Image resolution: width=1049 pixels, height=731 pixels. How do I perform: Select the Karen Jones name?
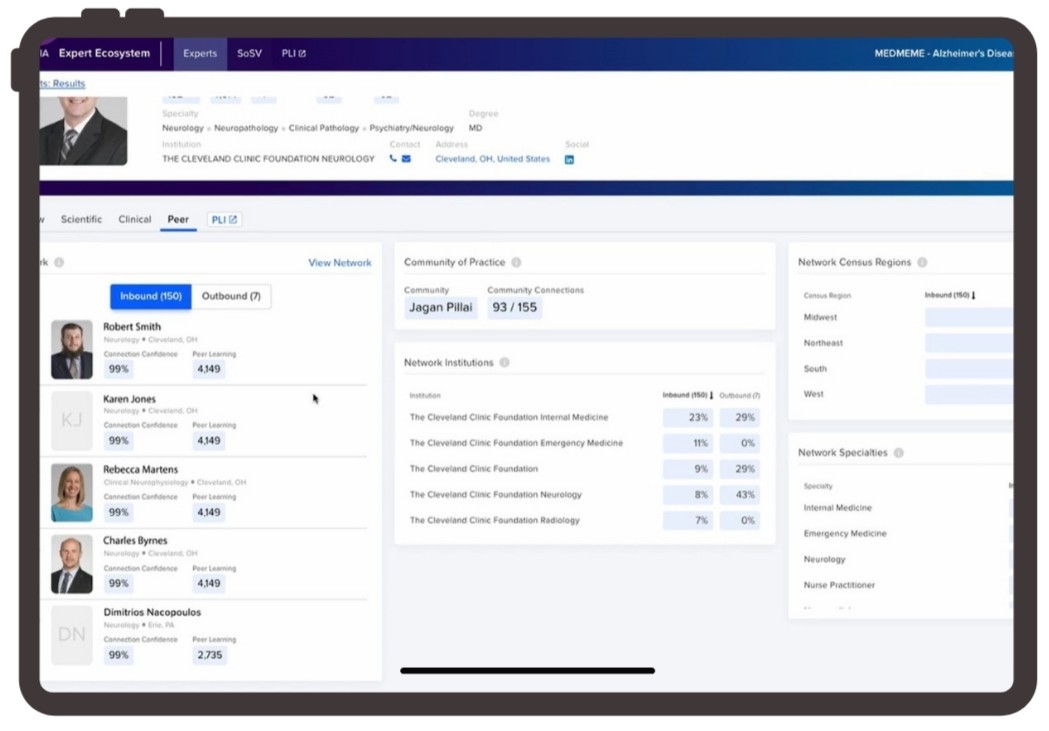(129, 399)
